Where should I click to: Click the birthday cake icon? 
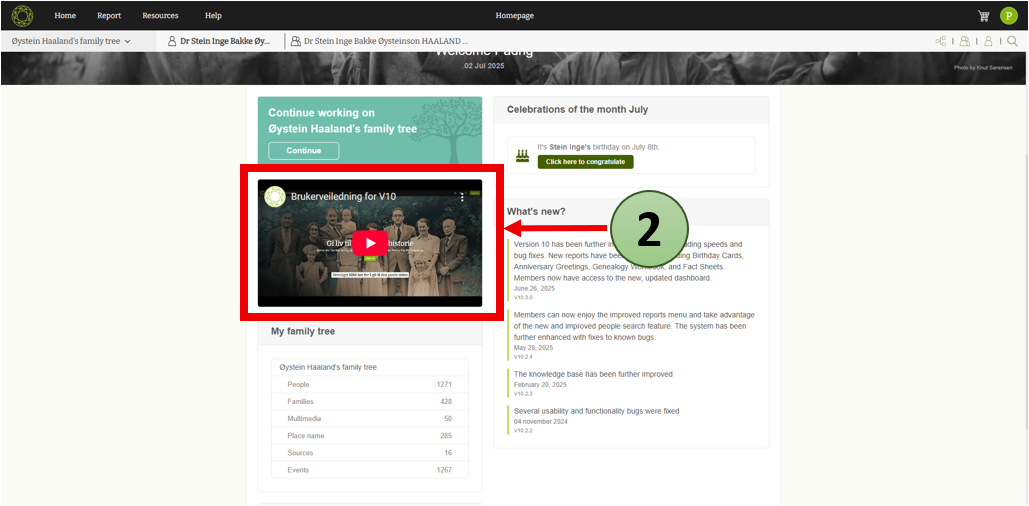pos(522,155)
